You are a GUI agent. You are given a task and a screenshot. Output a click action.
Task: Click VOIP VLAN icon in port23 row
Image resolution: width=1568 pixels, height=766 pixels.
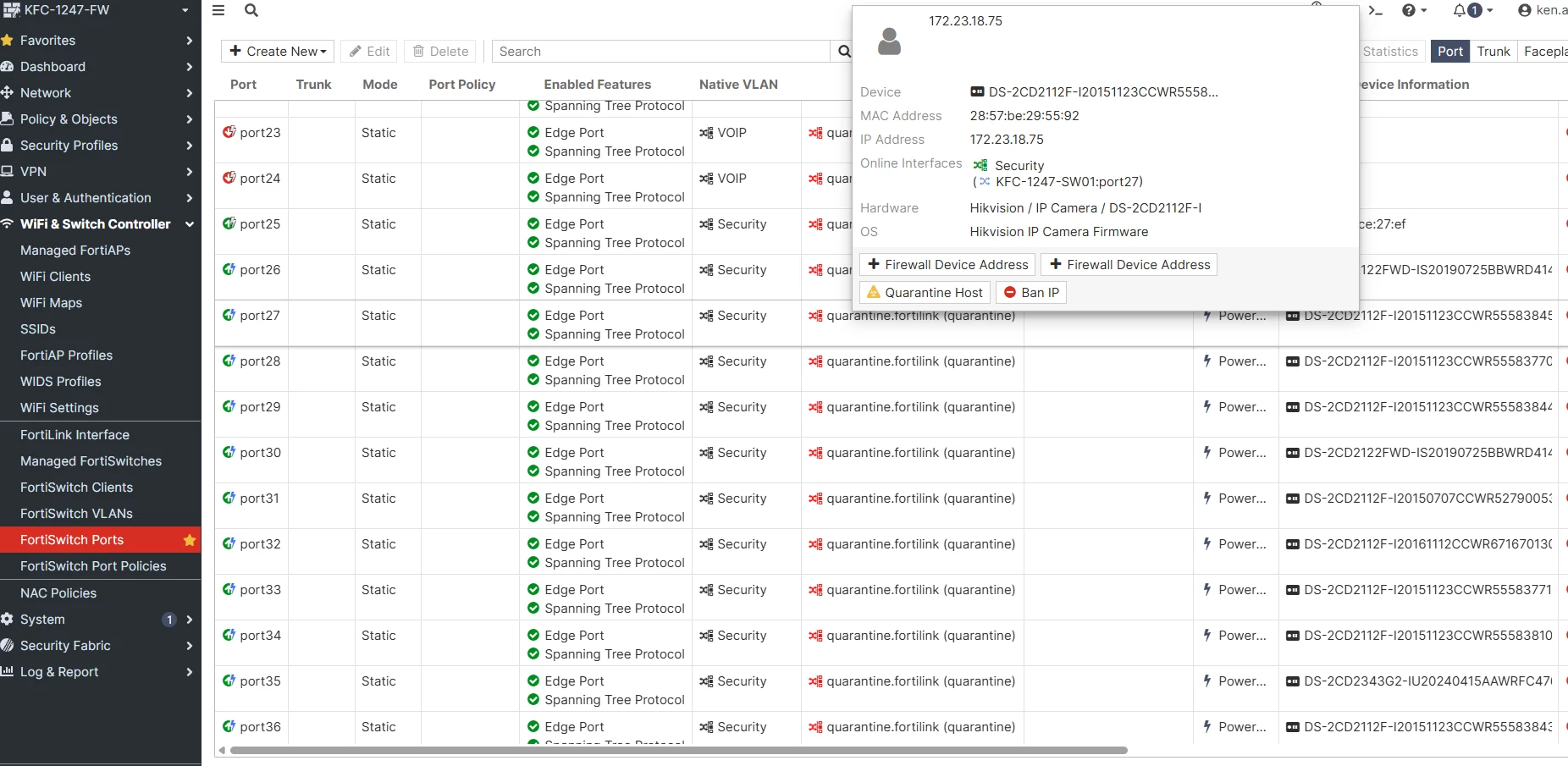(x=706, y=133)
